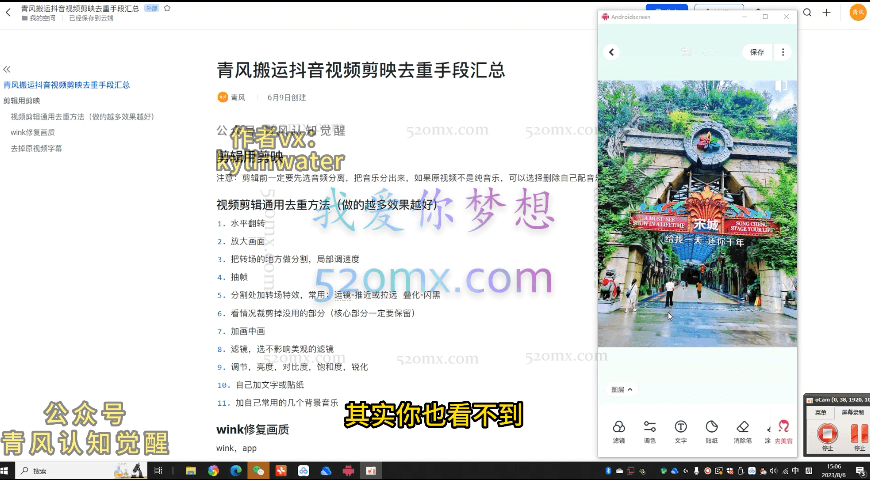Open Microsoft Edge from the taskbar

[236, 471]
